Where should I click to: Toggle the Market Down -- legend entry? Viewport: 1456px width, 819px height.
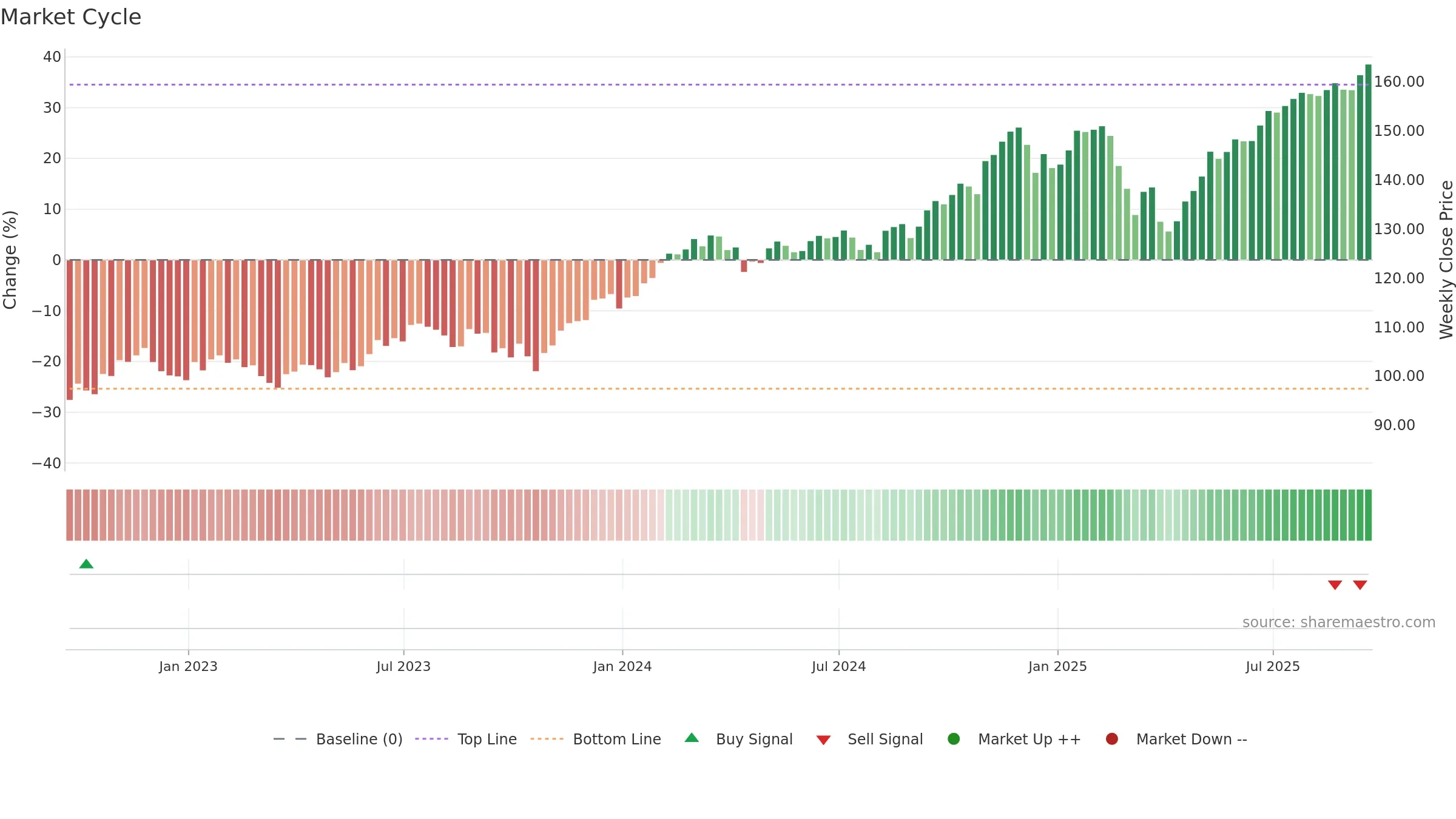(x=1176, y=739)
